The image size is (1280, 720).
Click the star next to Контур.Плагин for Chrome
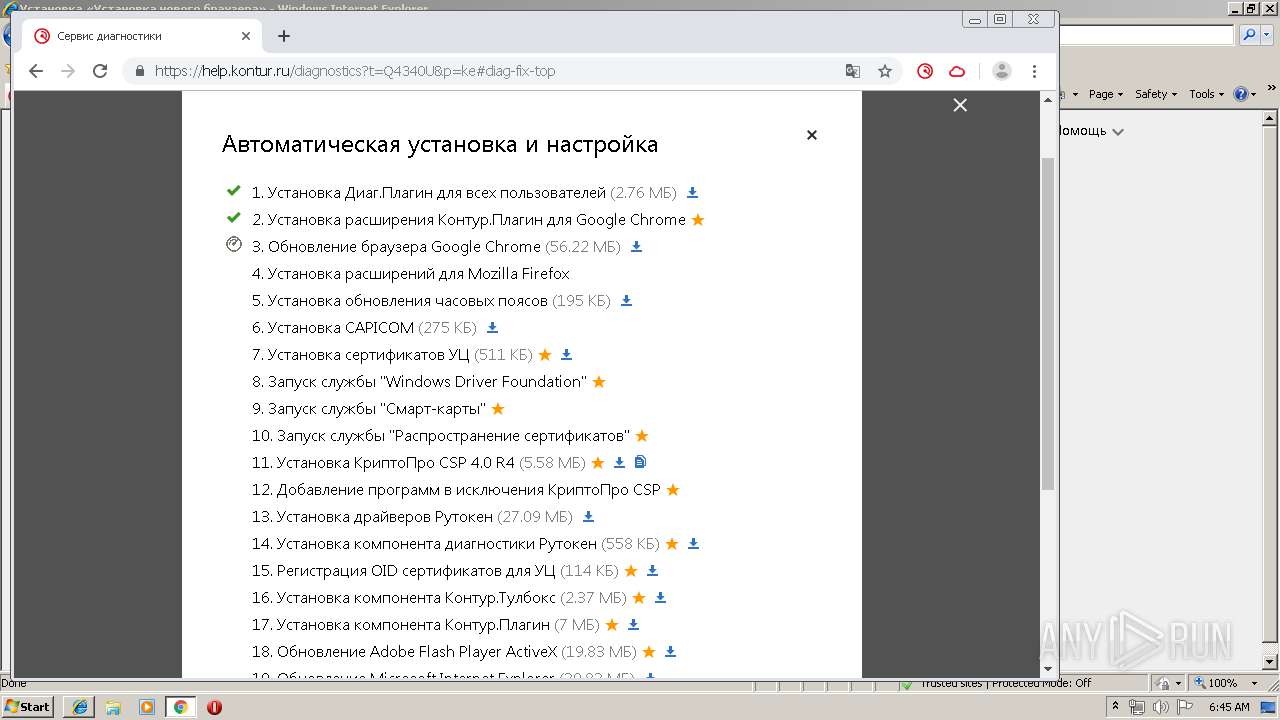(698, 220)
